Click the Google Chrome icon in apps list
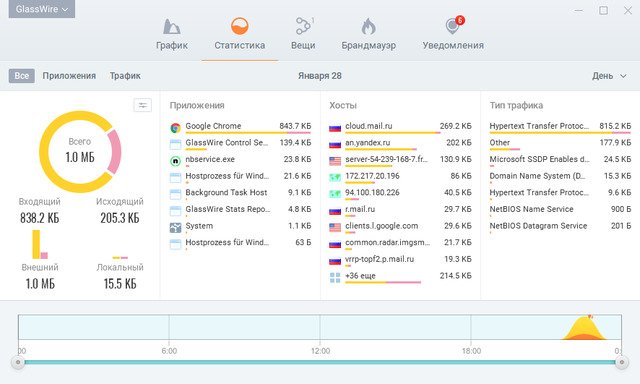Viewport: 640px width, 384px height. [176, 128]
